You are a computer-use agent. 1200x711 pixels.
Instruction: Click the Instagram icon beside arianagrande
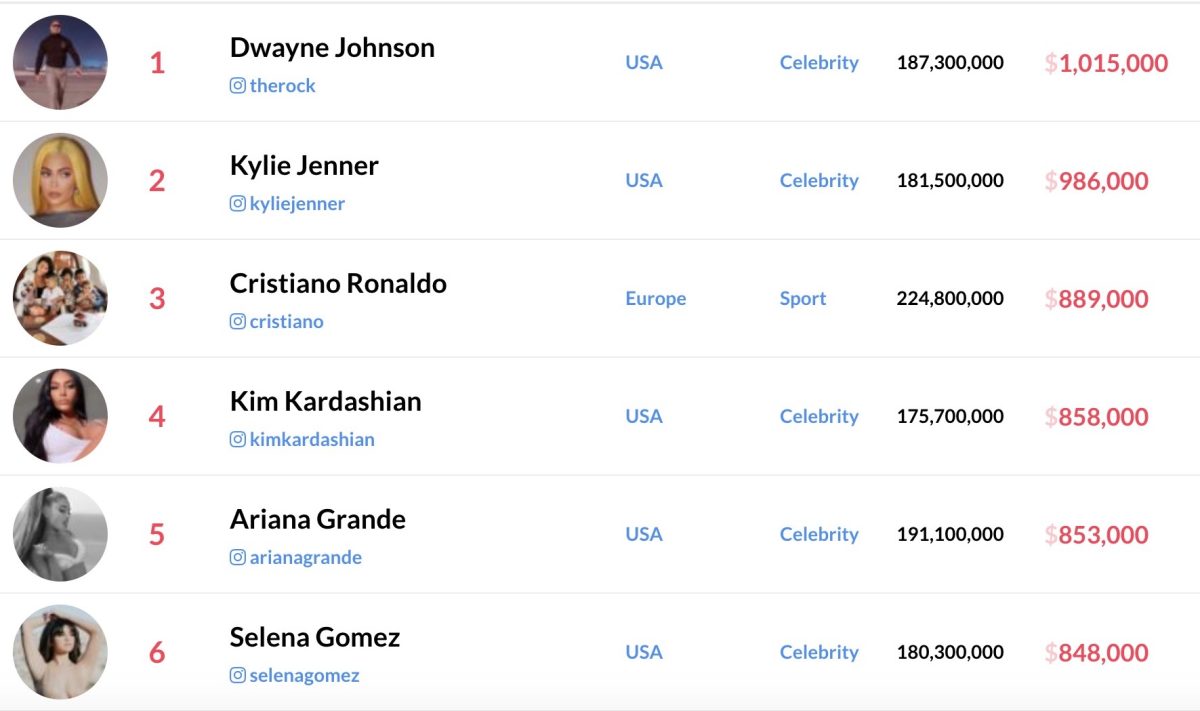point(238,558)
